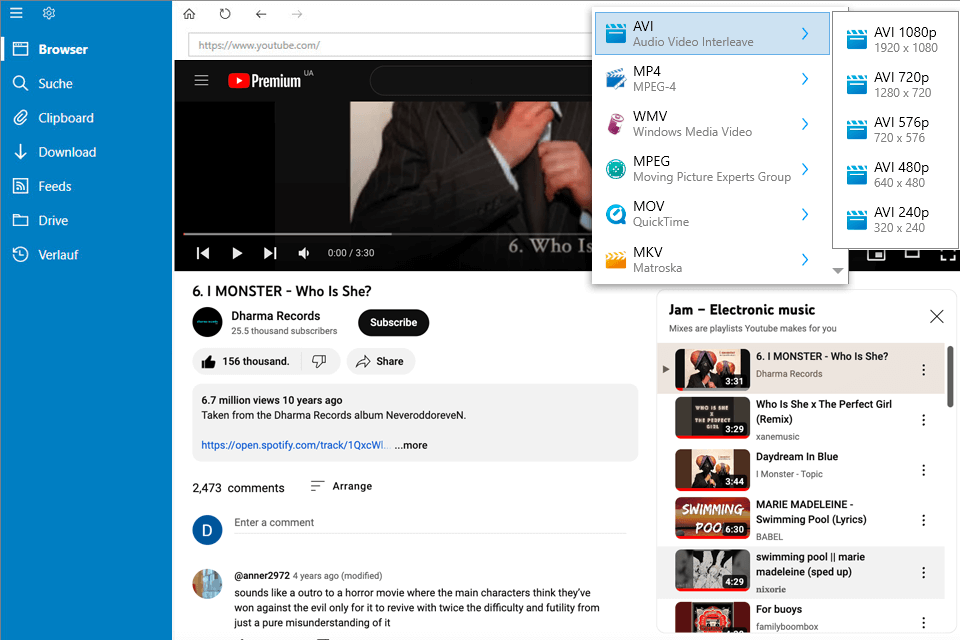
Task: Open the Feeds sidebar item
Action: (86, 186)
